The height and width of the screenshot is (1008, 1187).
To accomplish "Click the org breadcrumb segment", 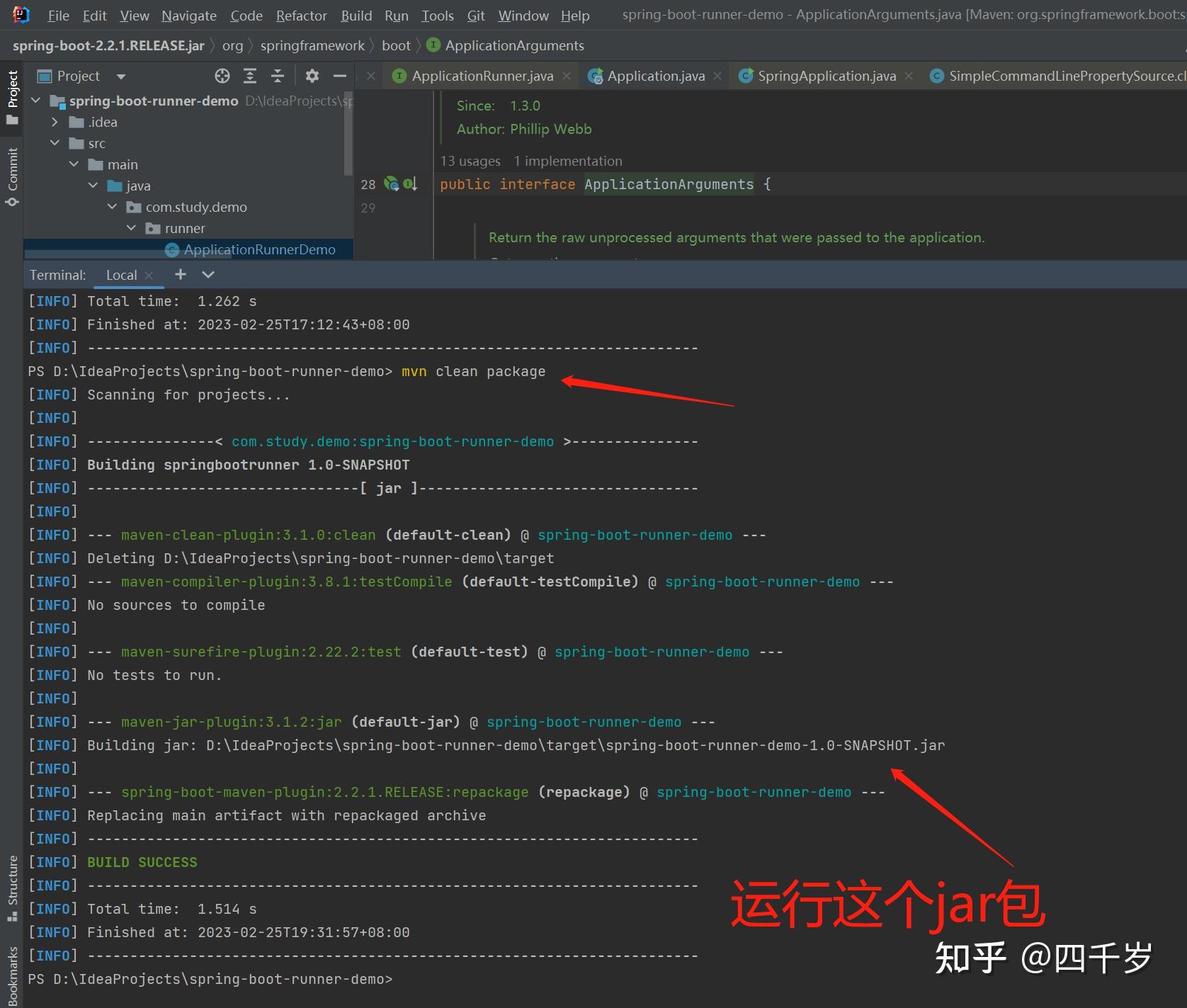I will [x=232, y=45].
